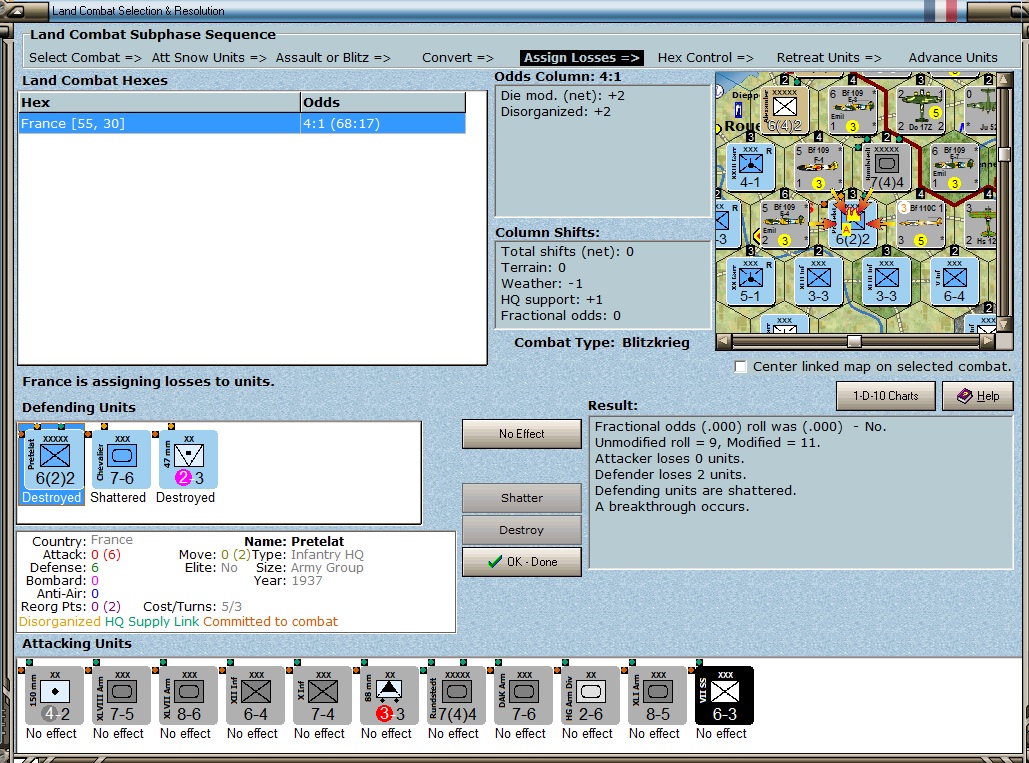
Task: Select the Att Snow Units subphase
Action: [x=209, y=58]
